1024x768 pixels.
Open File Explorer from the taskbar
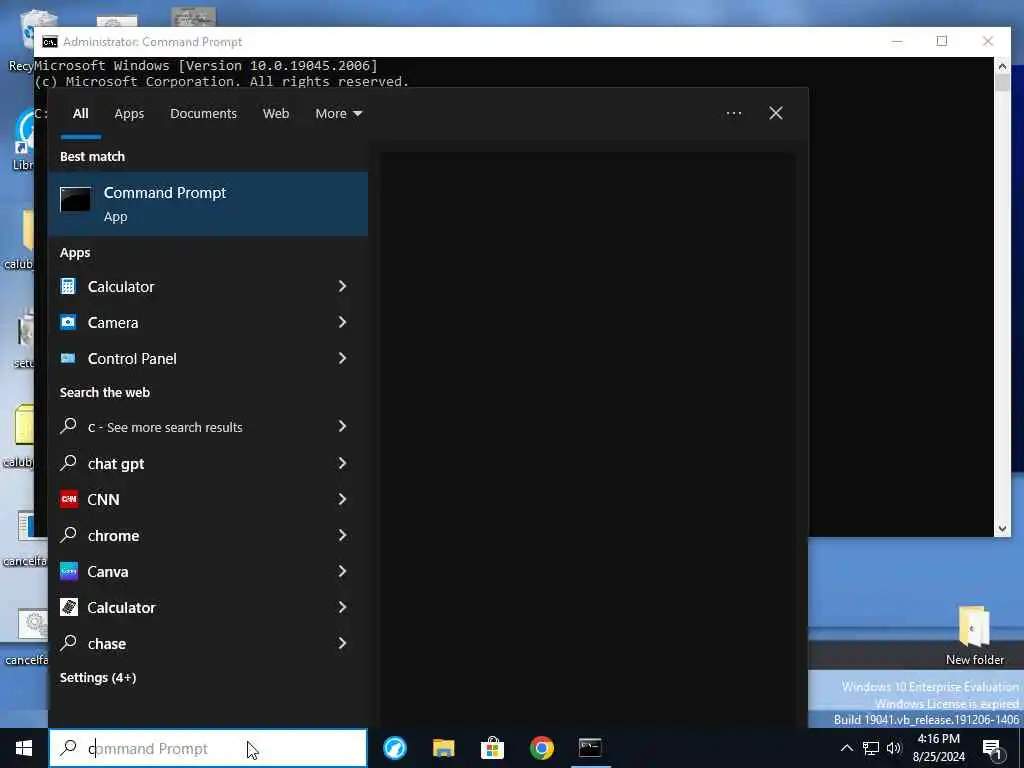[443, 748]
